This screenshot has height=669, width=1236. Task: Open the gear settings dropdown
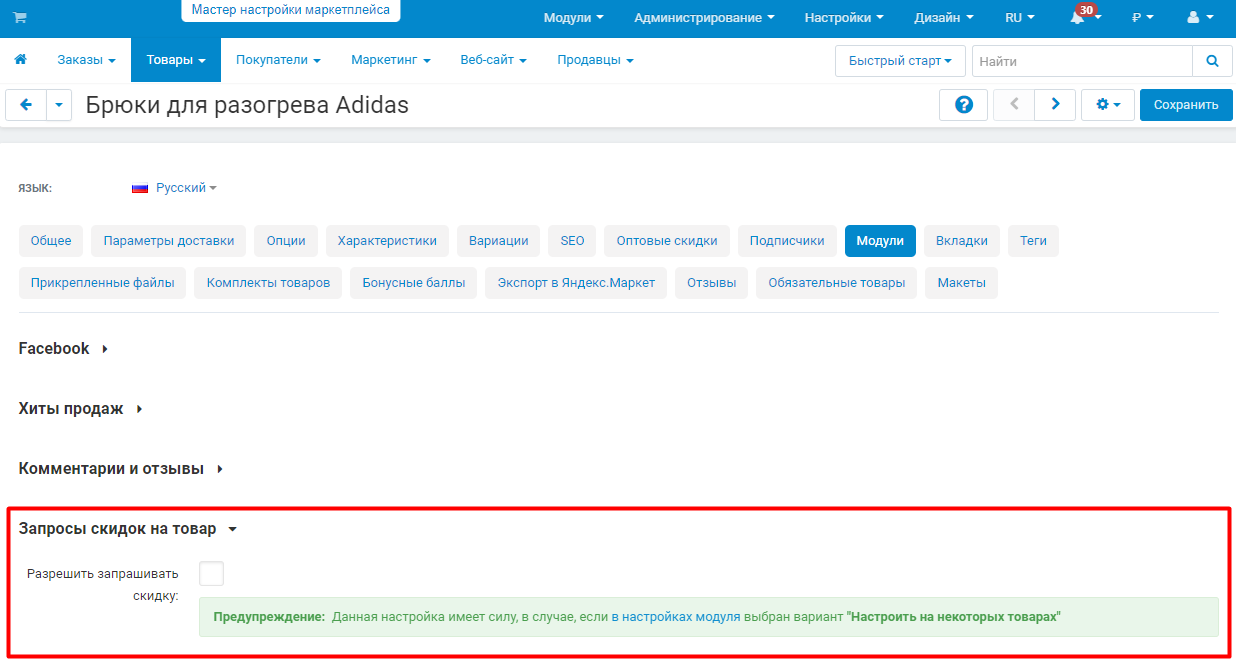(1108, 105)
